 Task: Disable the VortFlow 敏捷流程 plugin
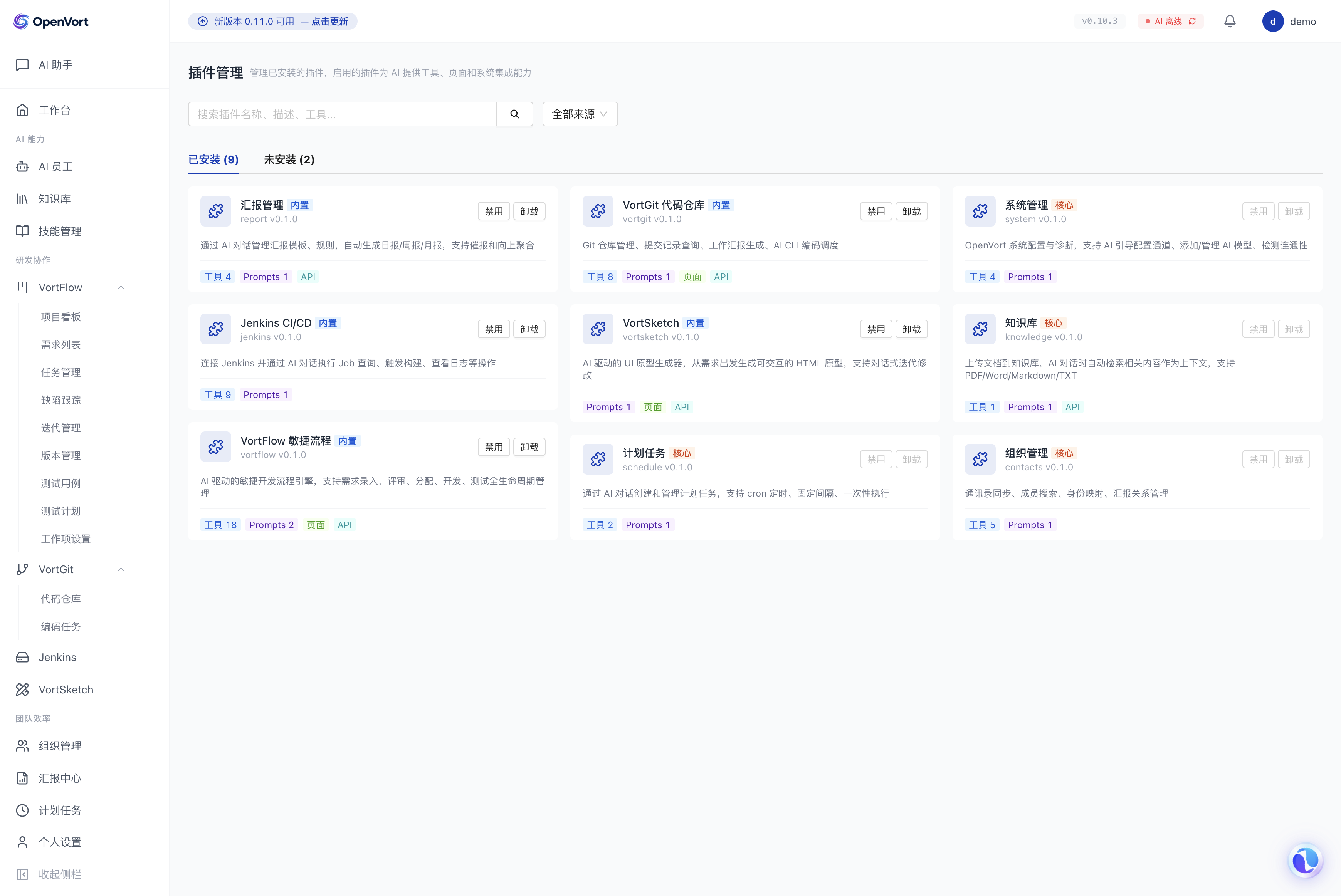click(x=494, y=447)
